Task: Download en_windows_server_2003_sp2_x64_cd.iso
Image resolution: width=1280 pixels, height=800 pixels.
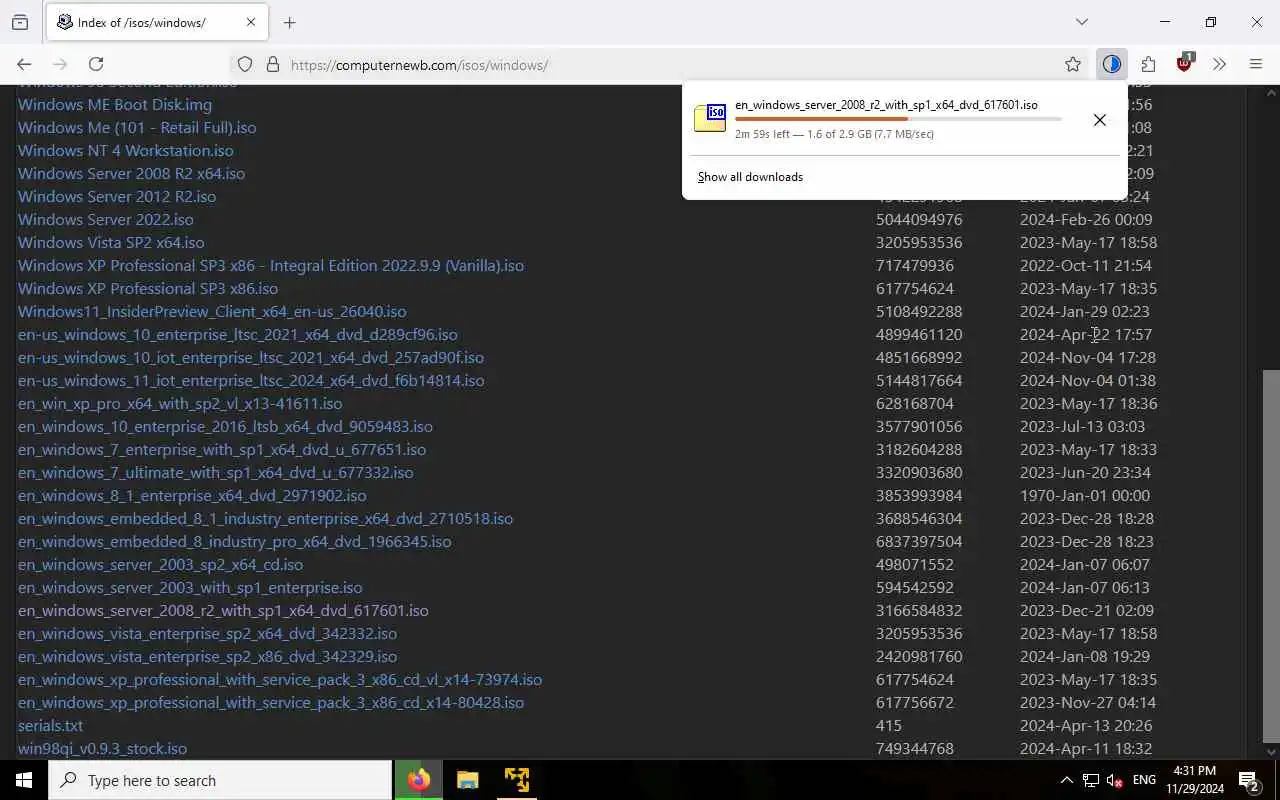Action: pyautogui.click(x=160, y=564)
